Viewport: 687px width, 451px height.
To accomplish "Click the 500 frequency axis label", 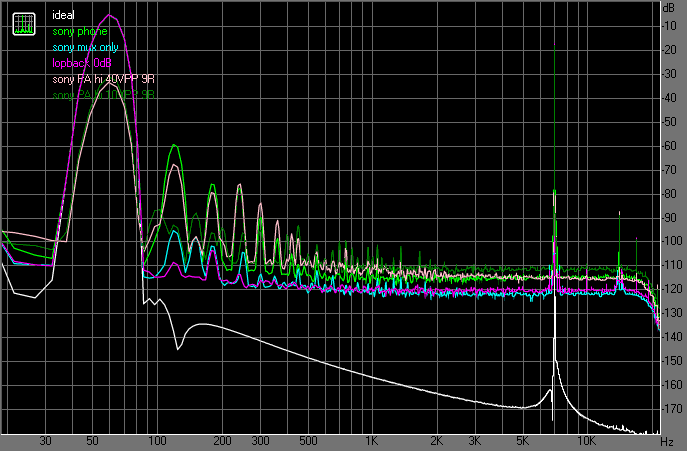I will click(308, 440).
